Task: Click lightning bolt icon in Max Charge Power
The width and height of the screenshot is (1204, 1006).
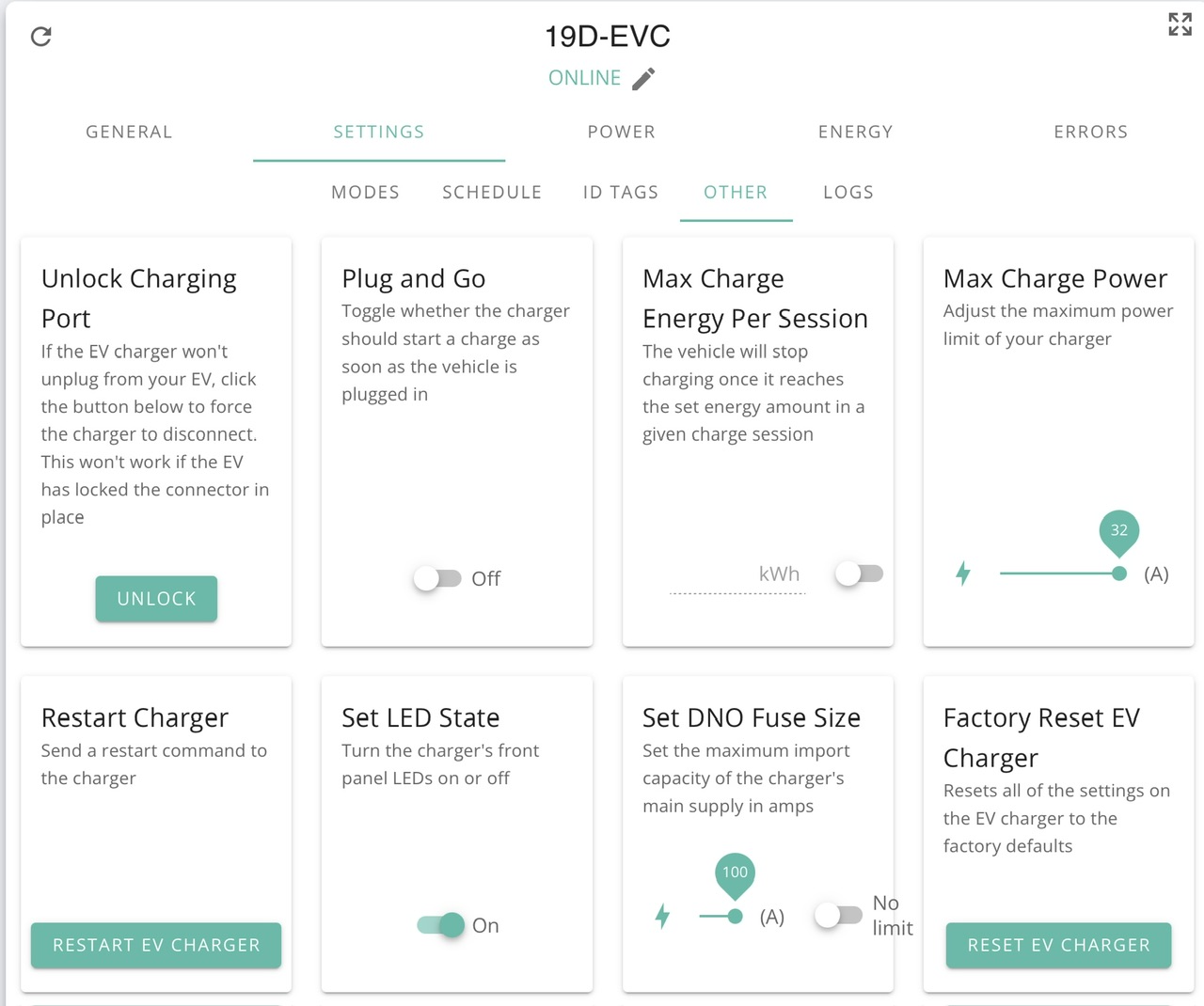Action: click(x=963, y=574)
